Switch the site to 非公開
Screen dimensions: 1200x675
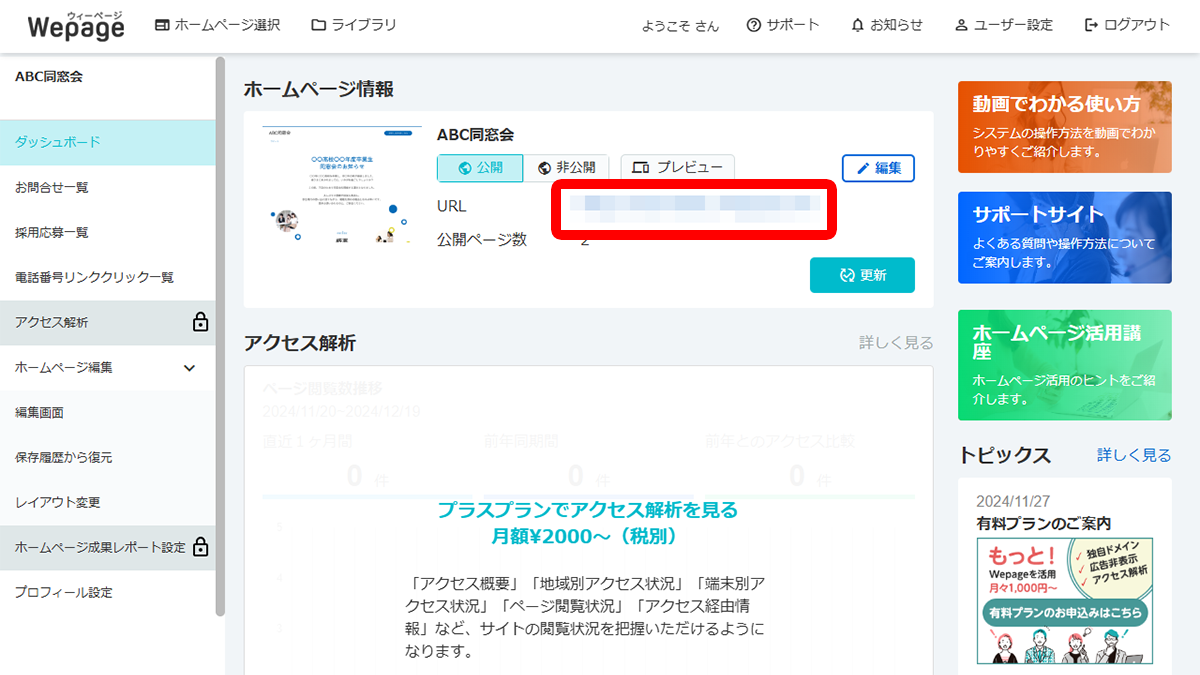point(567,167)
